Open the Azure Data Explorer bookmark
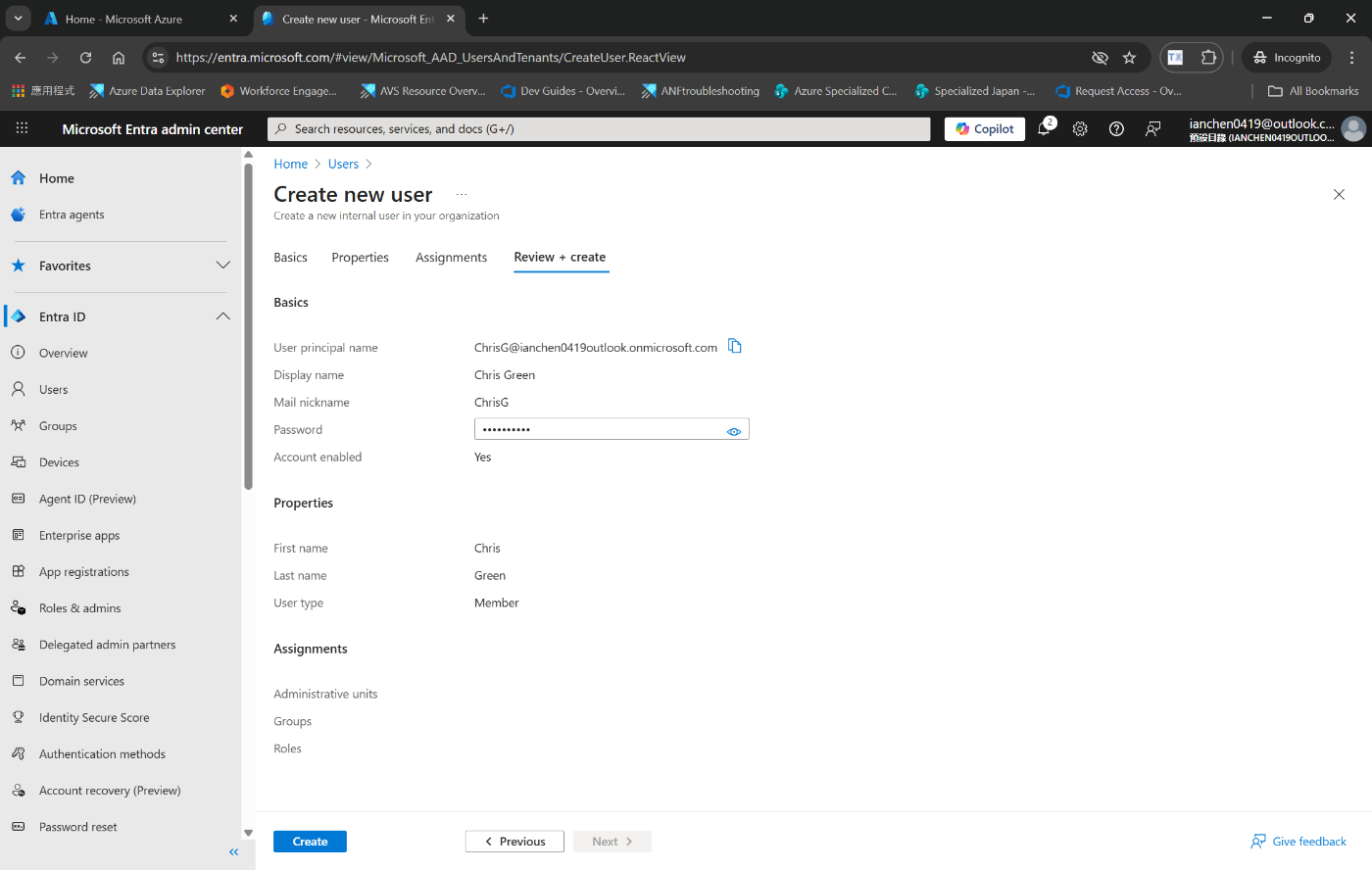Image resolution: width=1372 pixels, height=870 pixels. point(147,91)
